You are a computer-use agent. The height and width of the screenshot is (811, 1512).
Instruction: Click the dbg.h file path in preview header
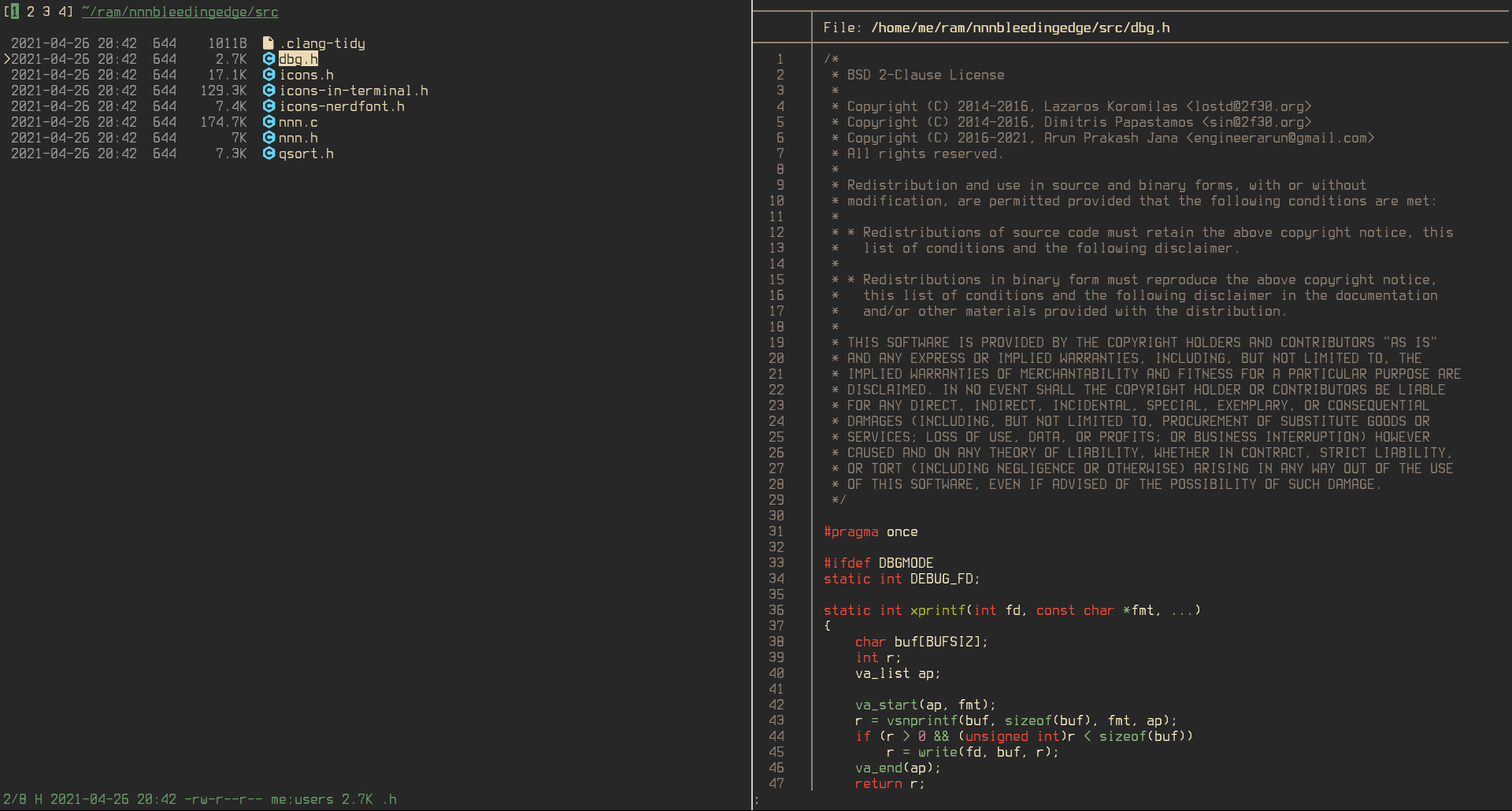[1021, 27]
